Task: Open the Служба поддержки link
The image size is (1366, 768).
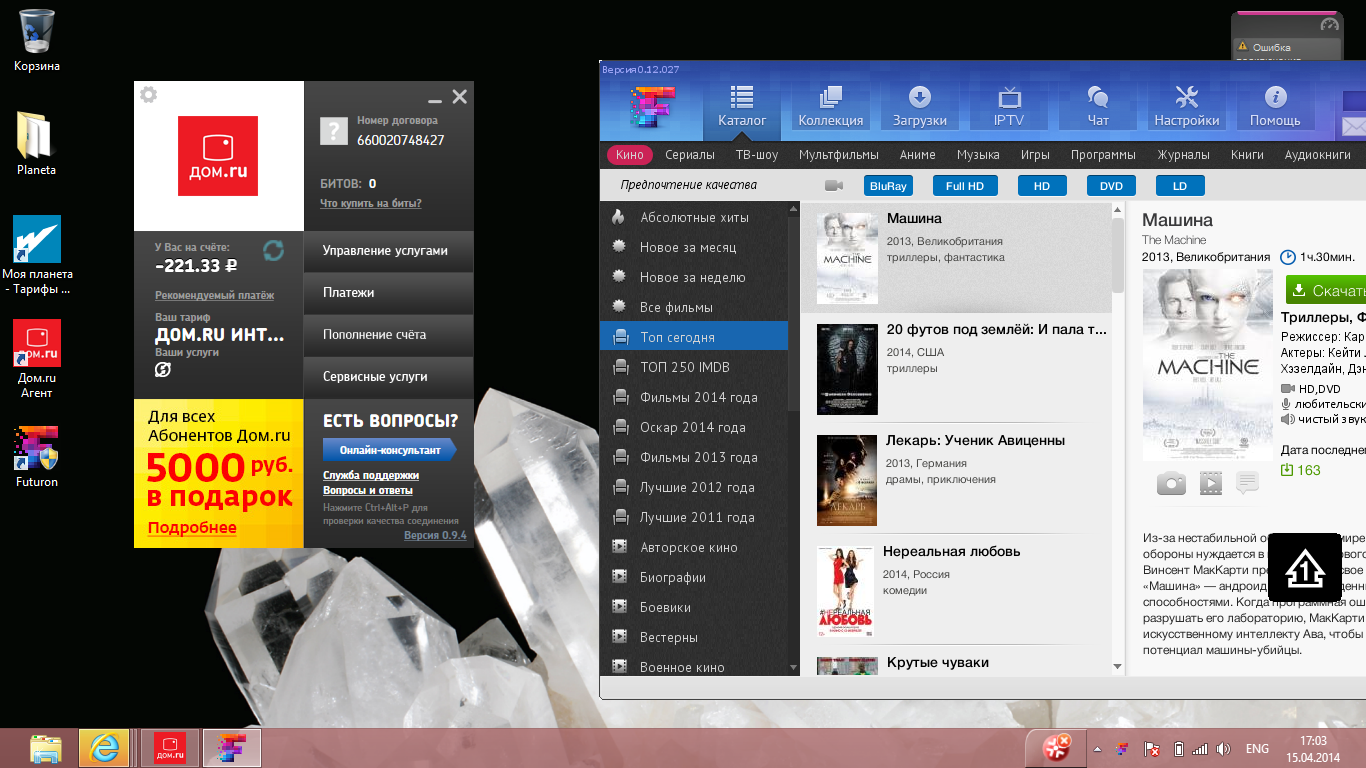Action: [371, 475]
